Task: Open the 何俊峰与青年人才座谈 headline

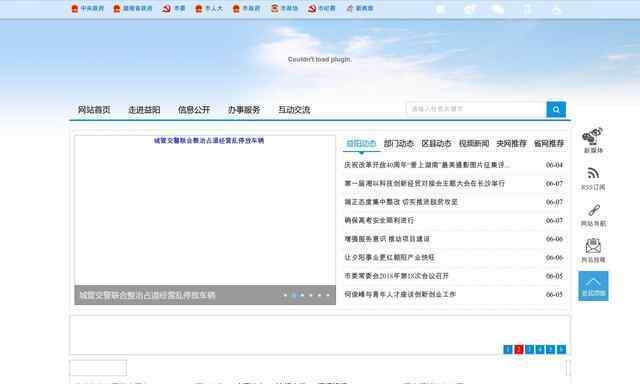Action: pyautogui.click(x=400, y=294)
